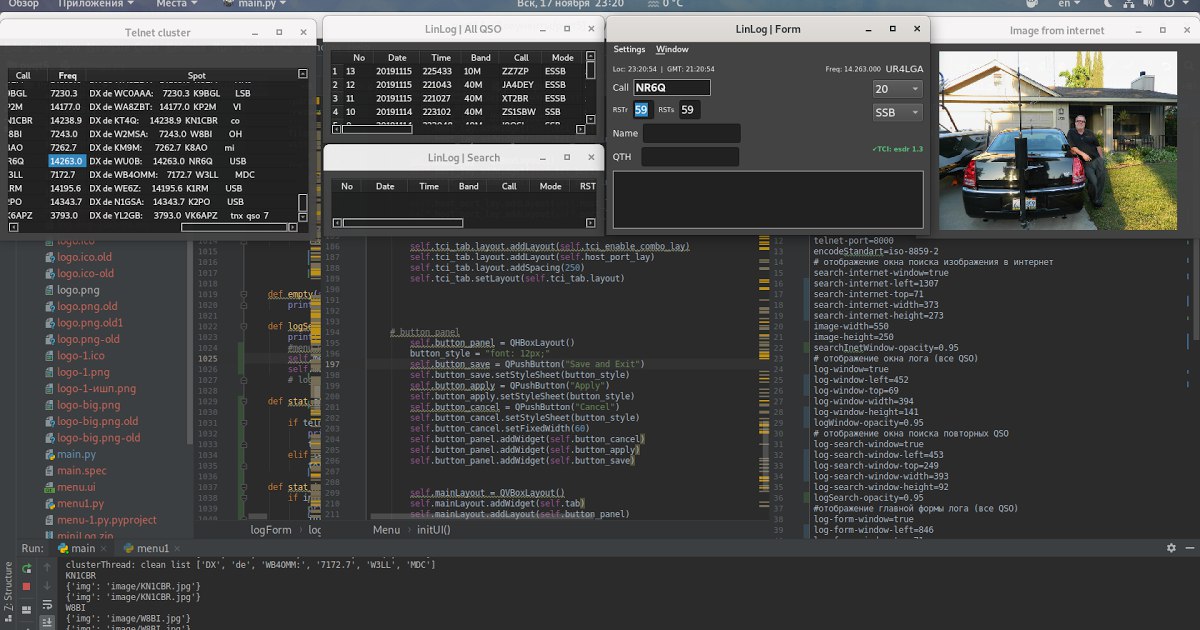Switch to the menu1 run tab

click(150, 549)
